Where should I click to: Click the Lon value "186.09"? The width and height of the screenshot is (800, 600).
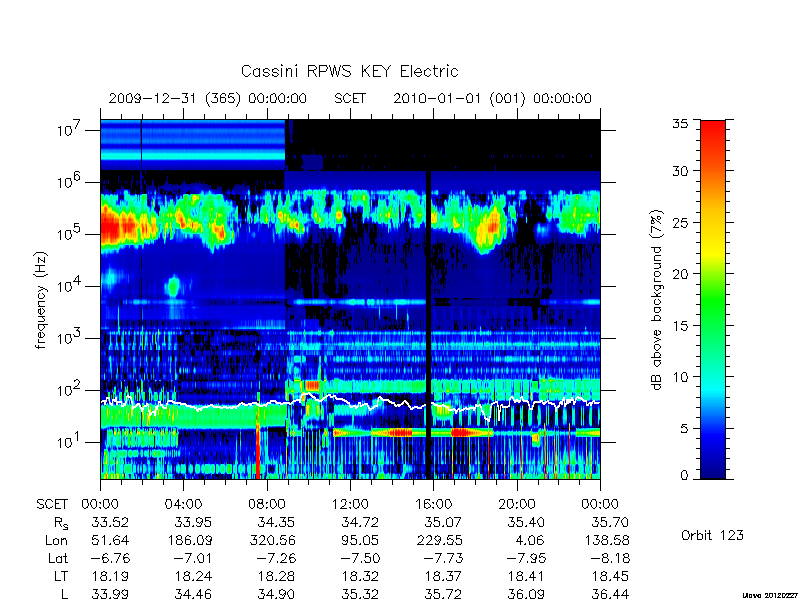tap(188, 540)
